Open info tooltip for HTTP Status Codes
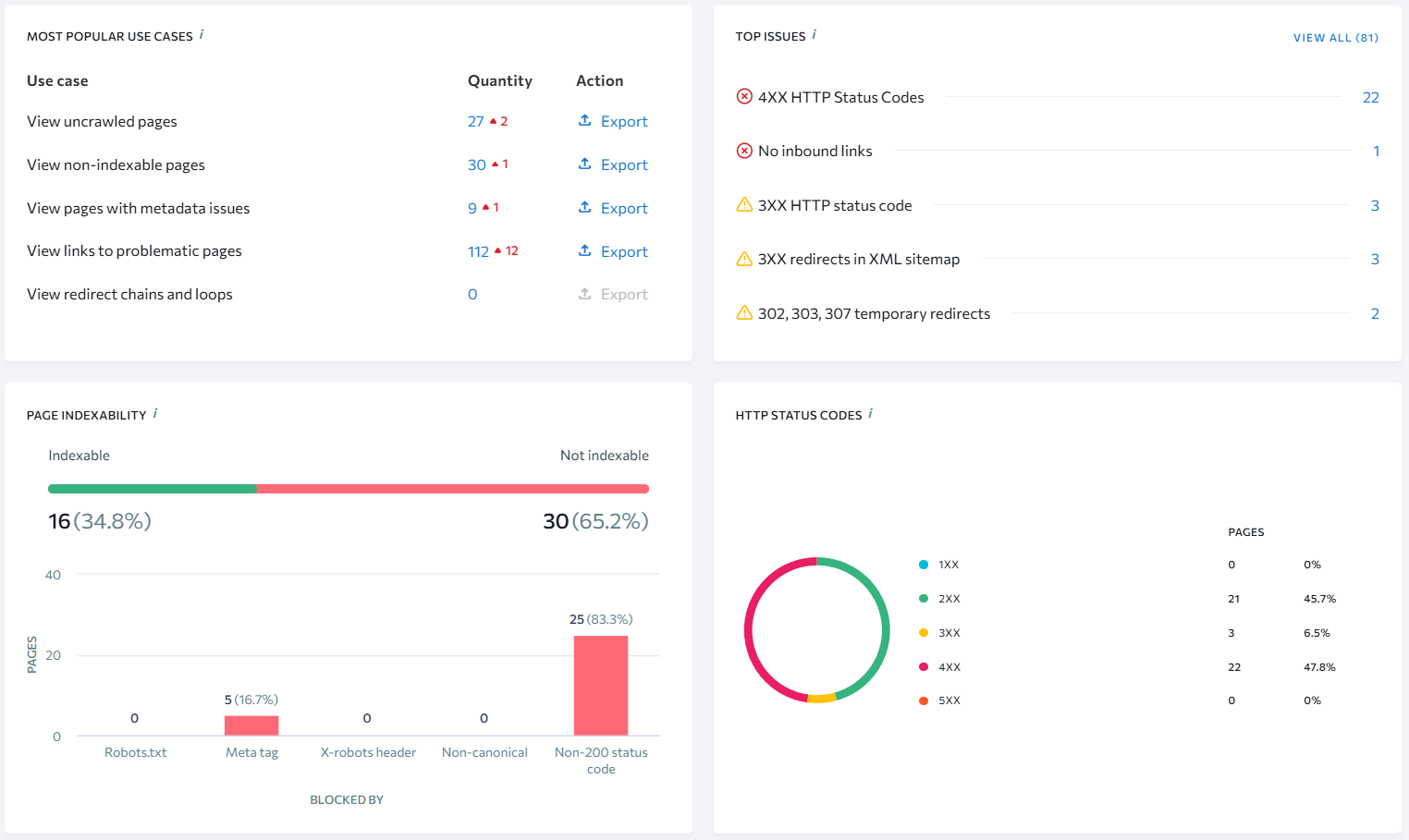 click(870, 414)
